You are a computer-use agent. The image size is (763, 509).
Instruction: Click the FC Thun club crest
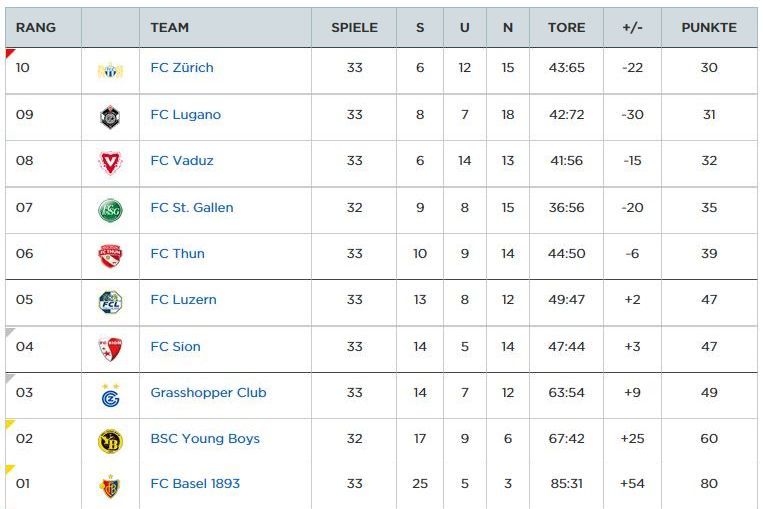point(110,256)
